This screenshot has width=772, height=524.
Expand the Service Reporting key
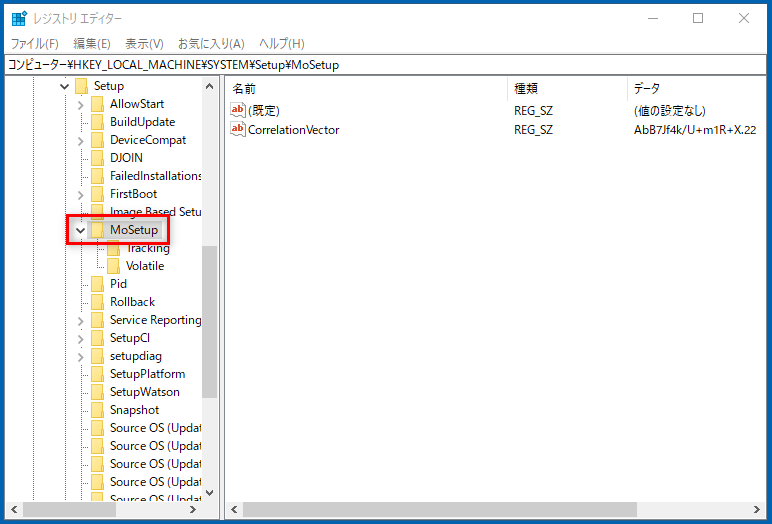tap(80, 320)
